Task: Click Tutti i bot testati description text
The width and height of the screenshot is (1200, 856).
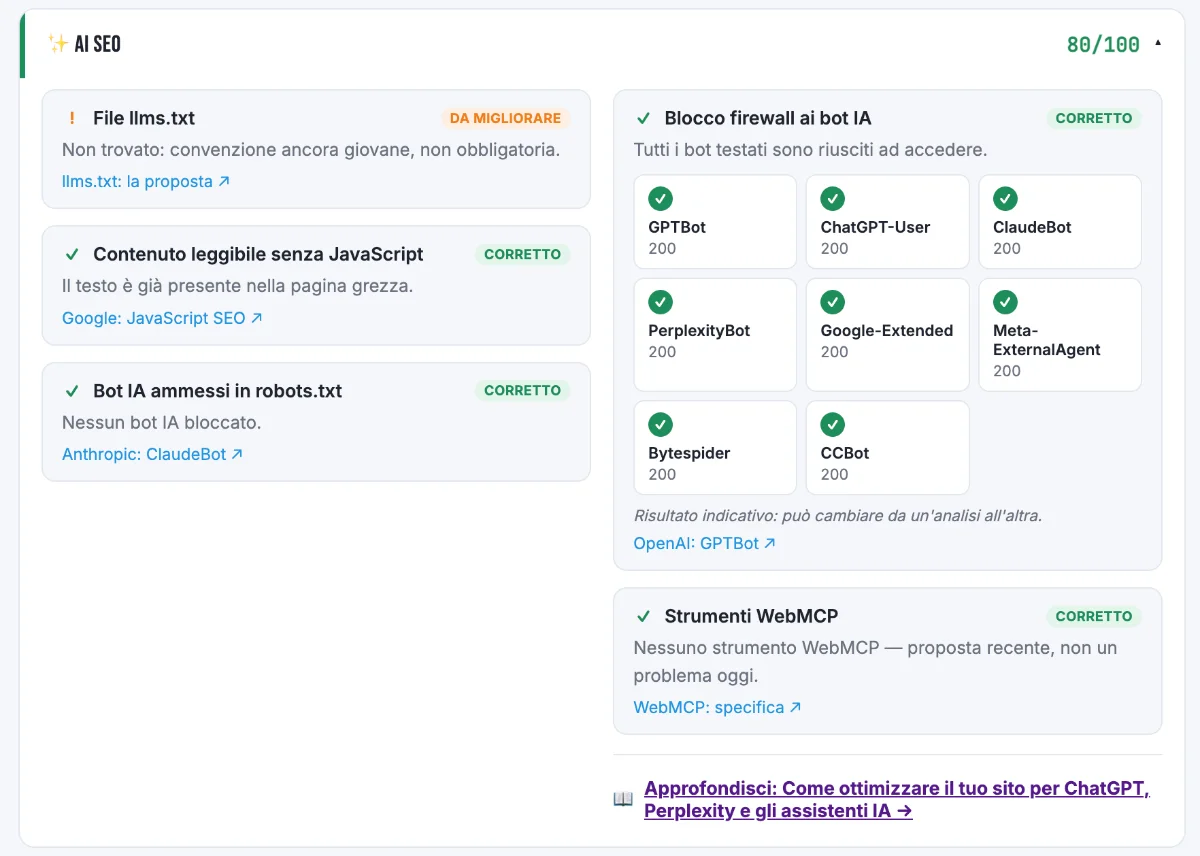Action: click(x=810, y=150)
